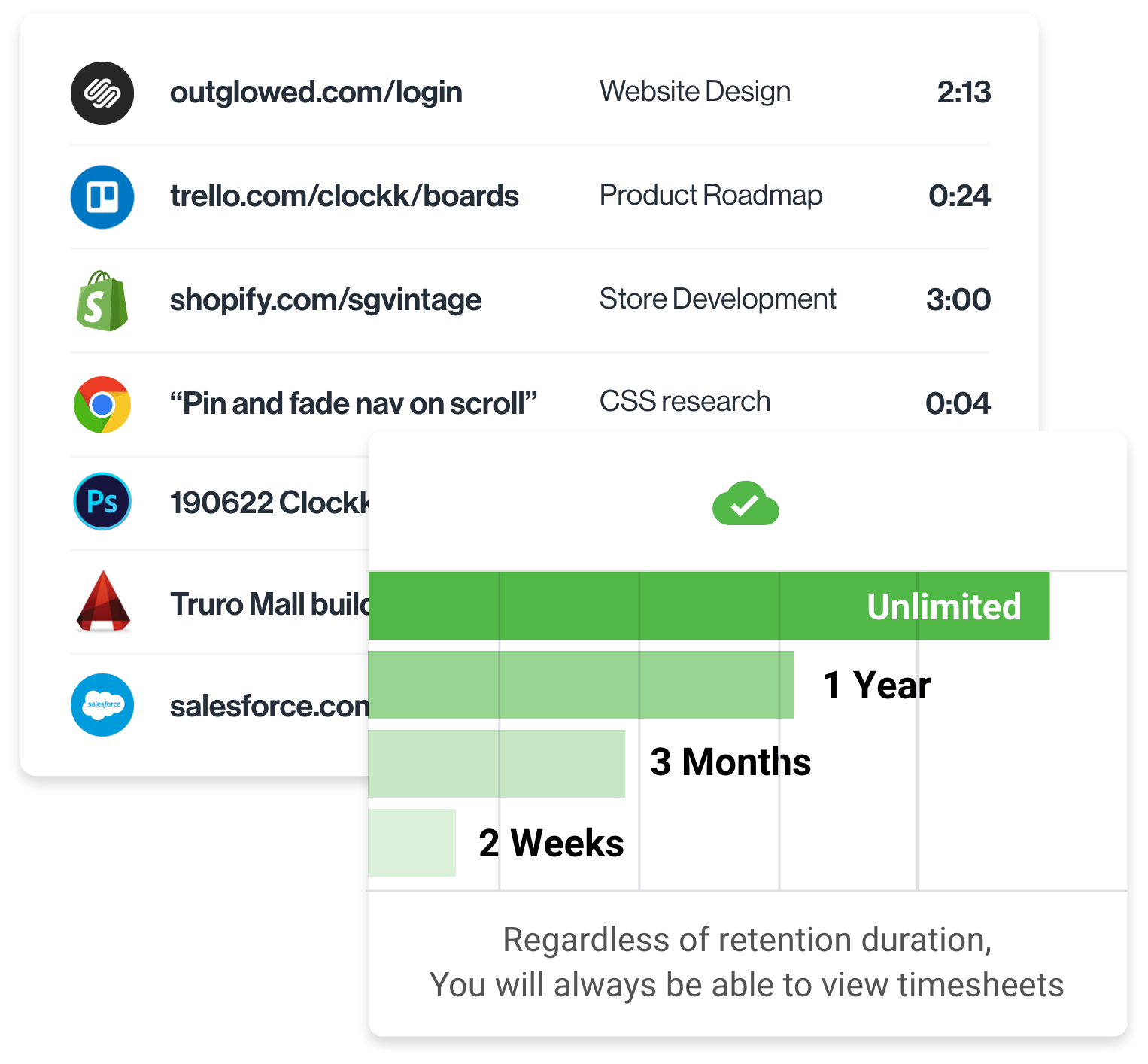Click the Trello app icon
The width and height of the screenshot is (1148, 1064).
[102, 197]
